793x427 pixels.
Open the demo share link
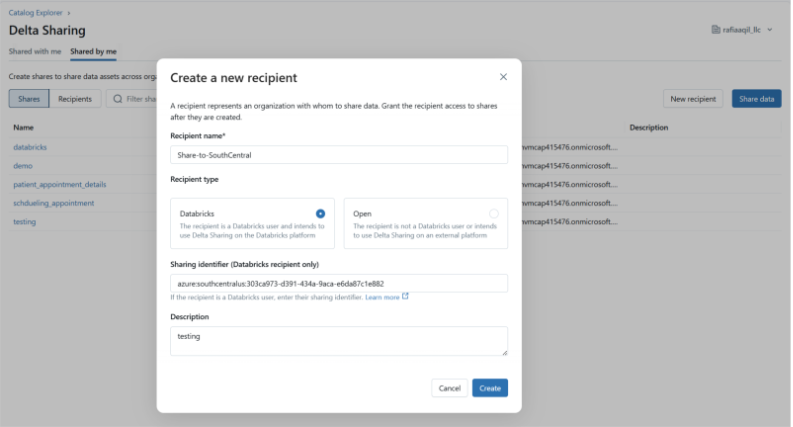coord(23,166)
